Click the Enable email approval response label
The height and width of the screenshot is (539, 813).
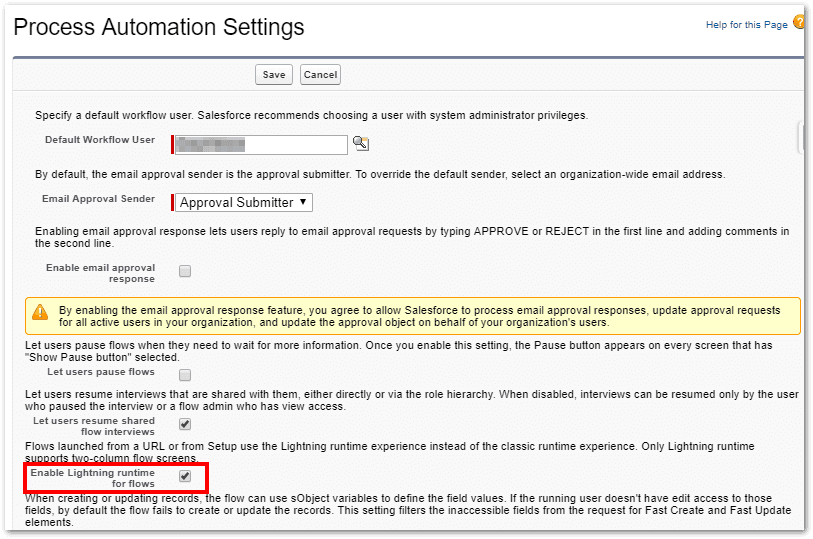pos(100,273)
